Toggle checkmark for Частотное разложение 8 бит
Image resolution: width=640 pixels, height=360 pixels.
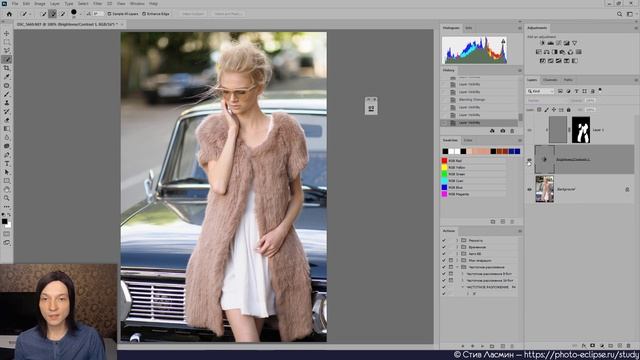coord(444,274)
